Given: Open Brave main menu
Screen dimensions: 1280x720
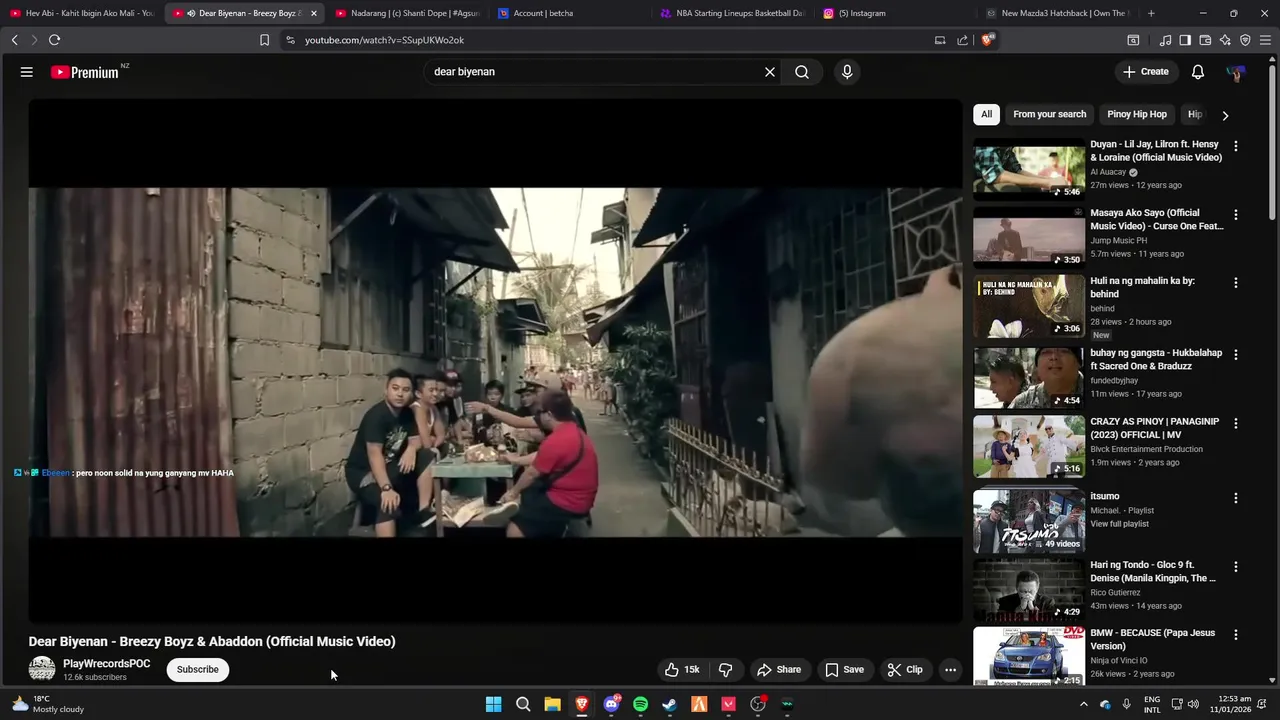Looking at the screenshot, I should click(1266, 40).
